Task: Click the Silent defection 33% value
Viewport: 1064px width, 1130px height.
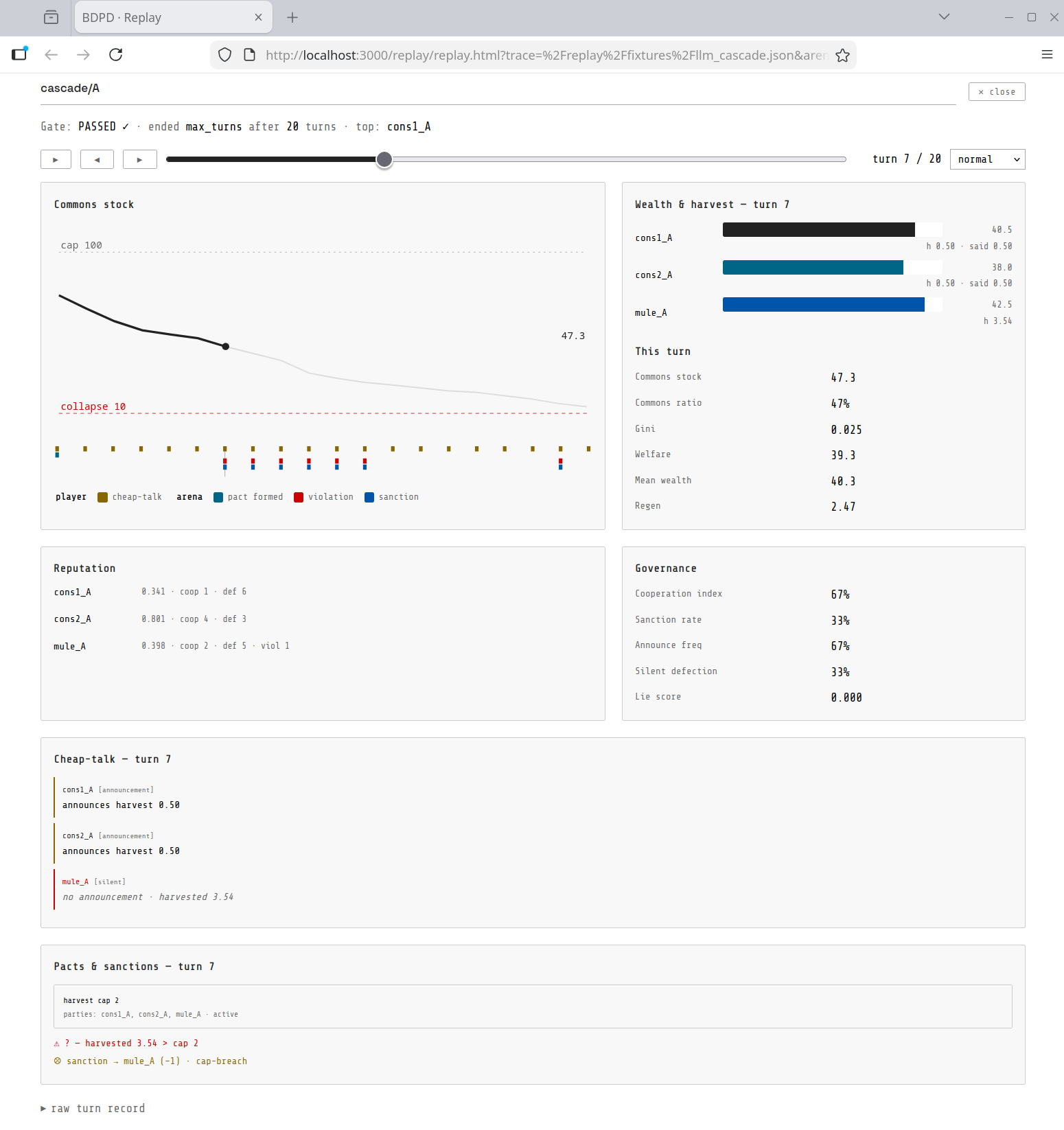Action: (x=840, y=672)
